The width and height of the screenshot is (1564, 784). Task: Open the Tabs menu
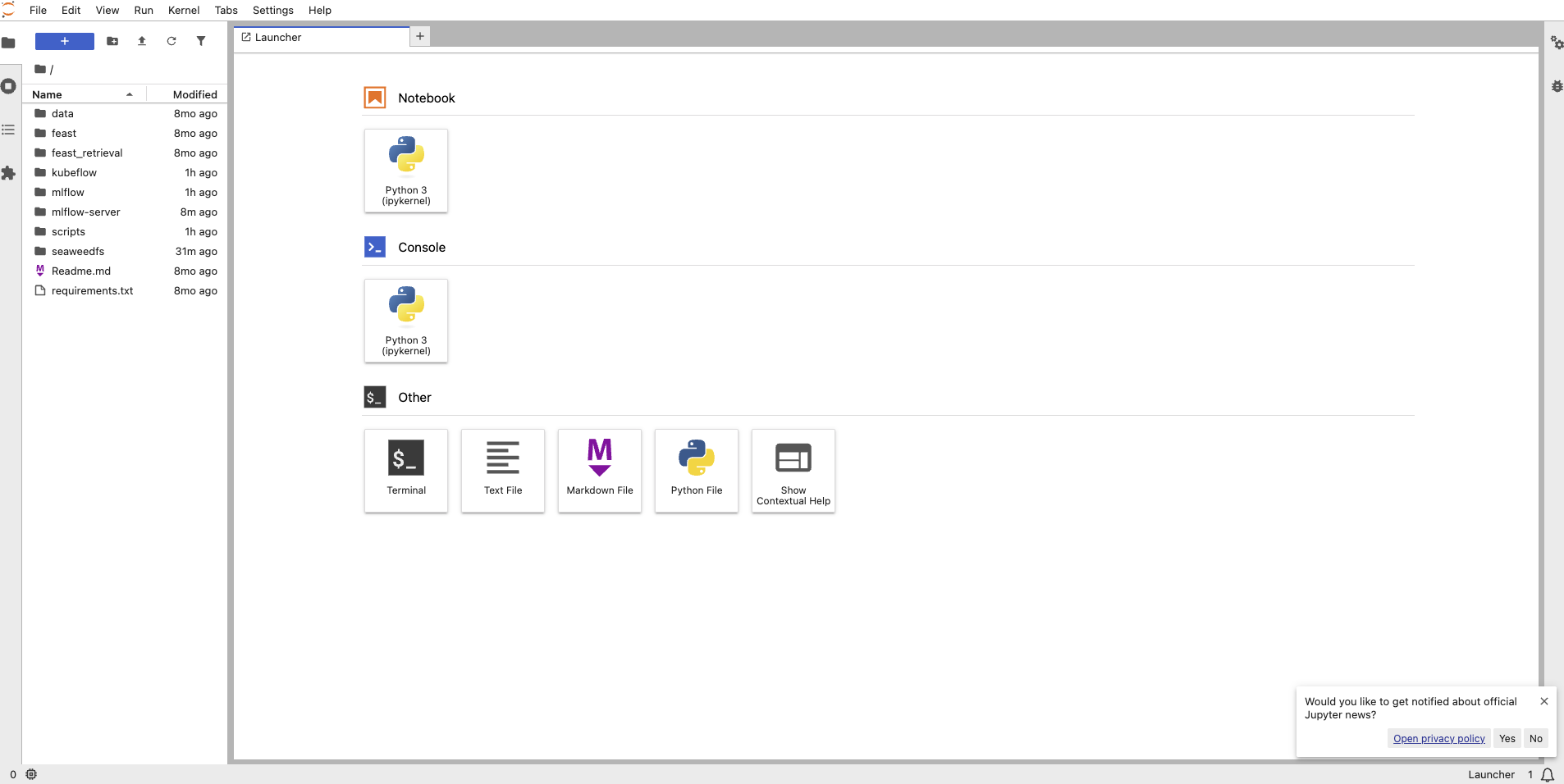click(x=226, y=10)
